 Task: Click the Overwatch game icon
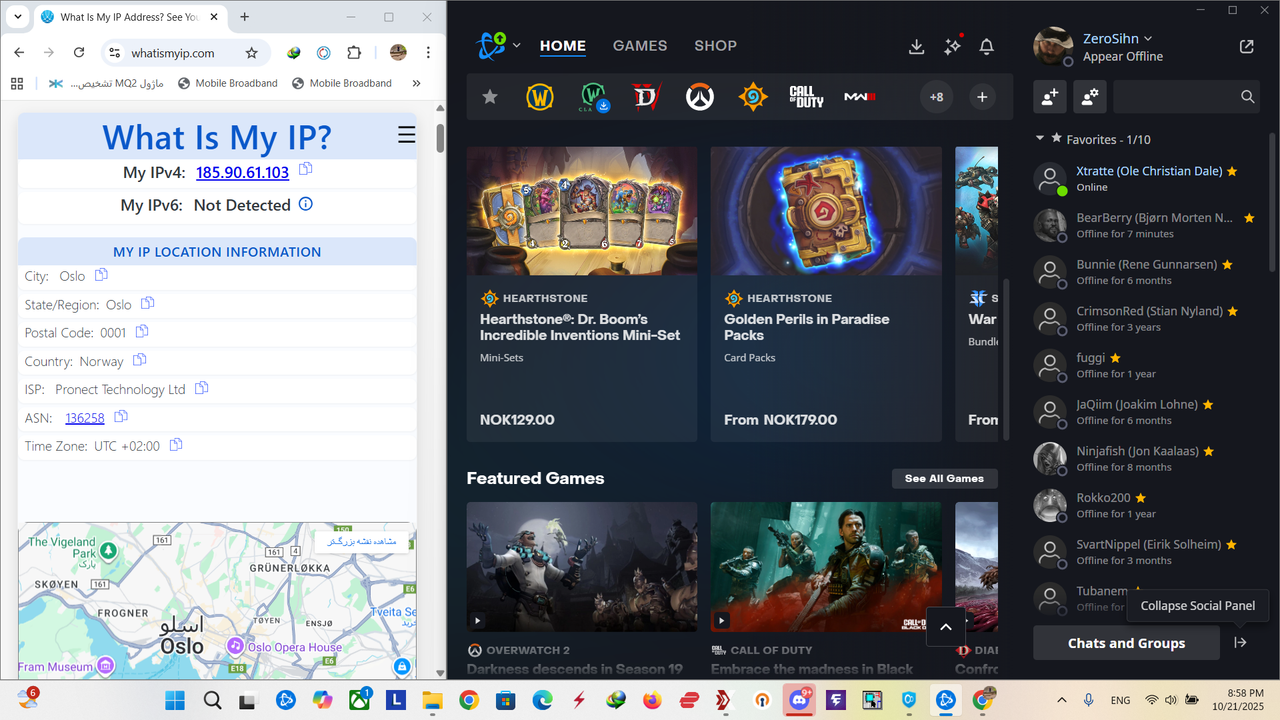click(x=699, y=96)
